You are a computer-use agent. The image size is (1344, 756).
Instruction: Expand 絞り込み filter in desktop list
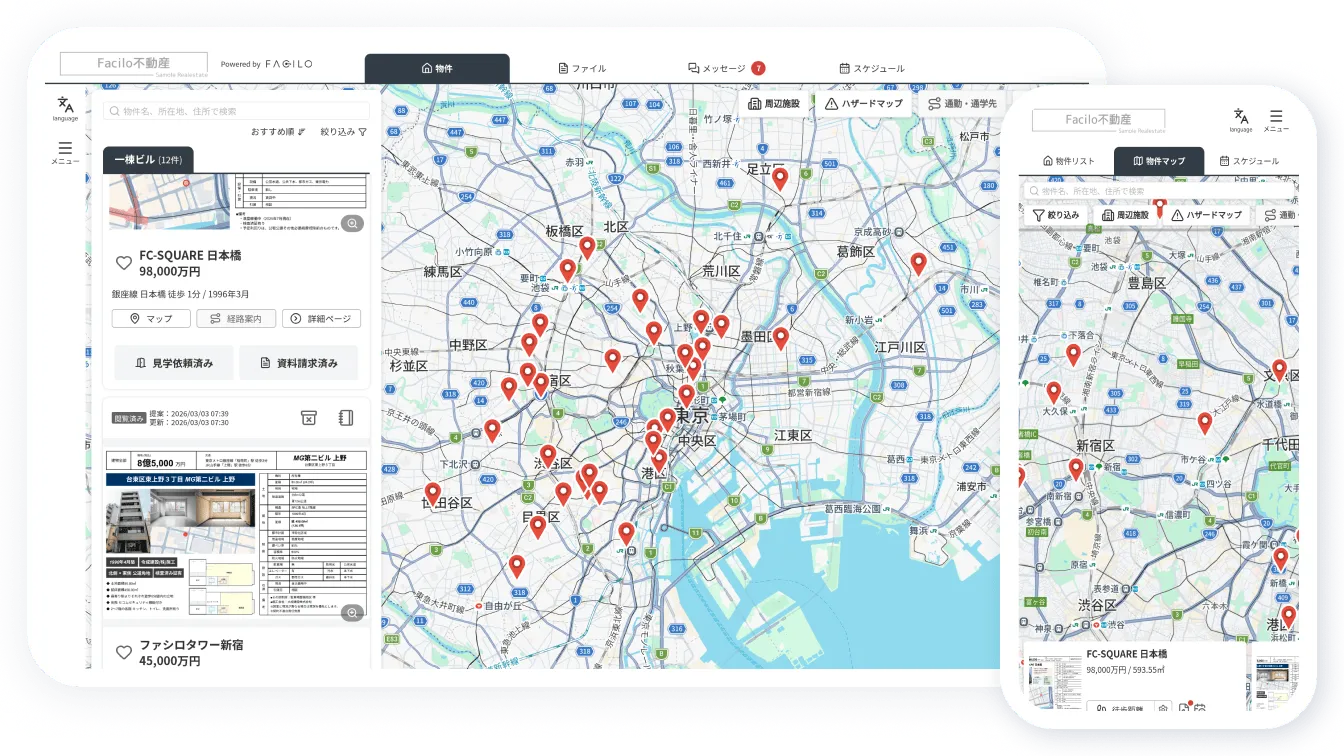[x=343, y=132]
